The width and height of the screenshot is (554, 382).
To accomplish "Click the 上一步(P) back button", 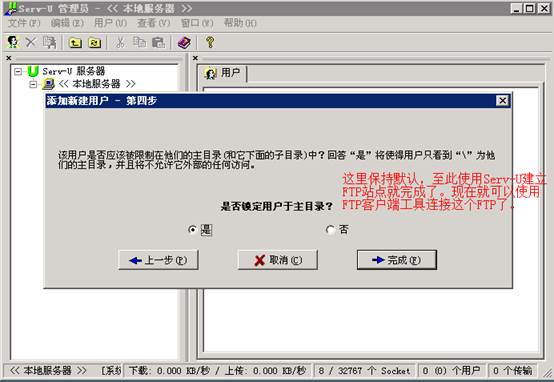I will tap(158, 260).
